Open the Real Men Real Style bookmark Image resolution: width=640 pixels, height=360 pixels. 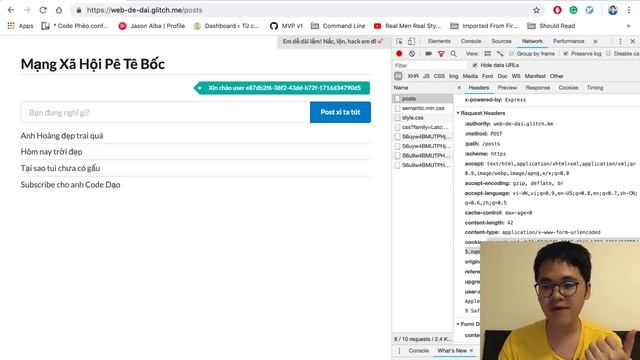tap(407, 26)
